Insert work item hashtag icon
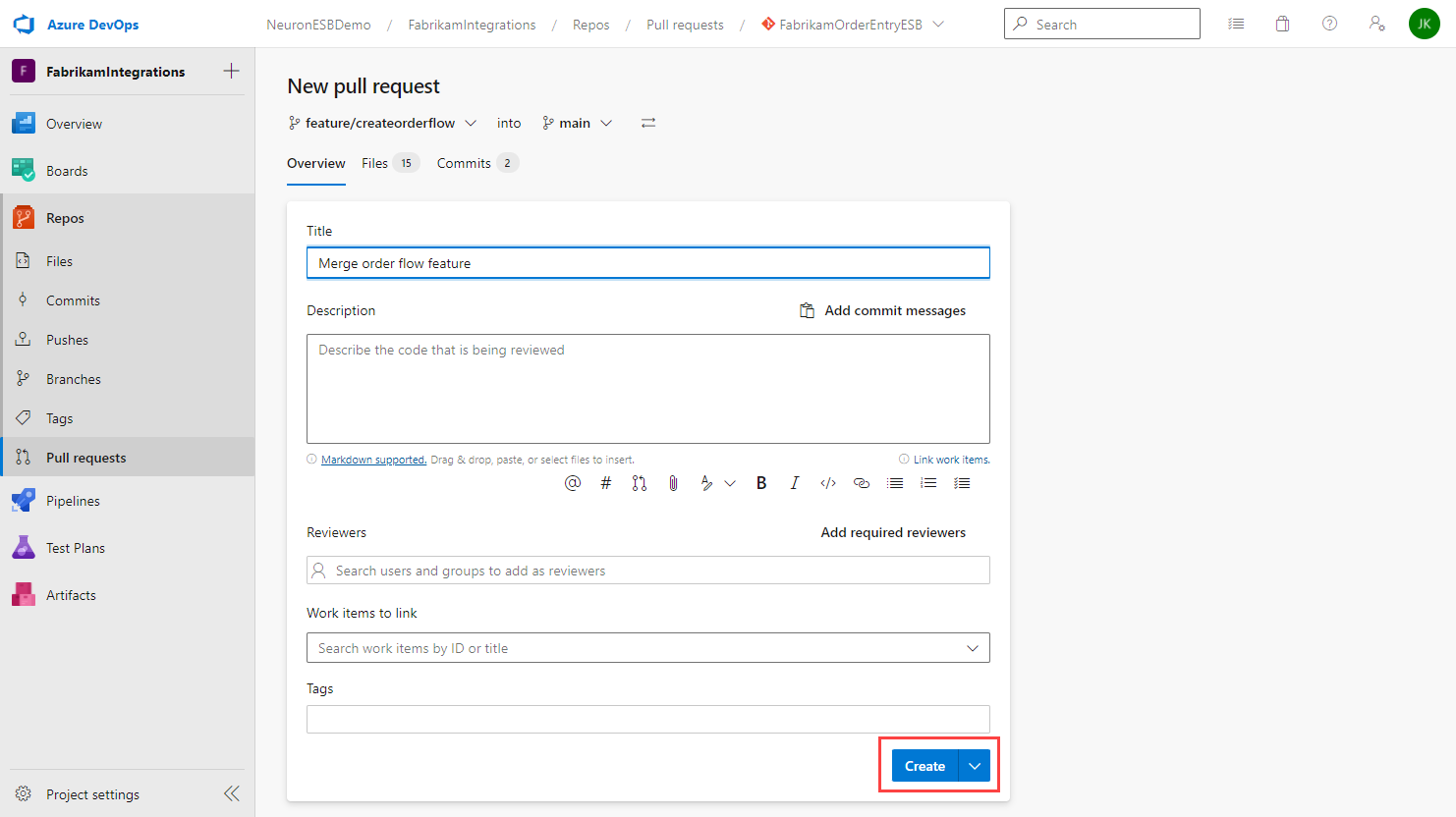The width and height of the screenshot is (1456, 817). coord(606,483)
